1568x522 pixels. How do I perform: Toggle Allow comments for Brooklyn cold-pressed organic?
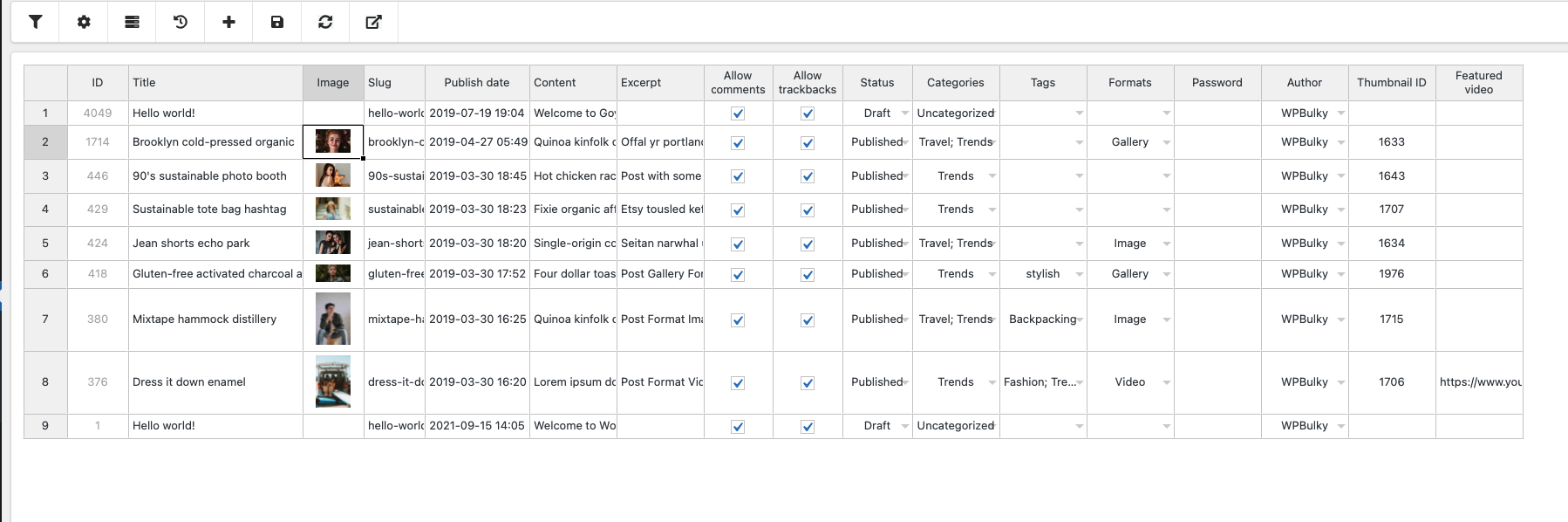pos(738,143)
